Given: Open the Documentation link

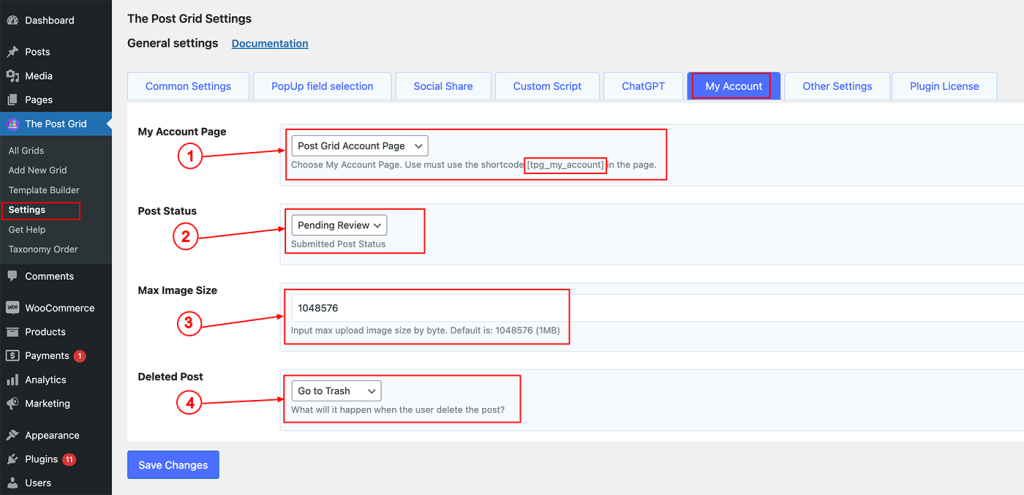Looking at the screenshot, I should pyautogui.click(x=270, y=44).
